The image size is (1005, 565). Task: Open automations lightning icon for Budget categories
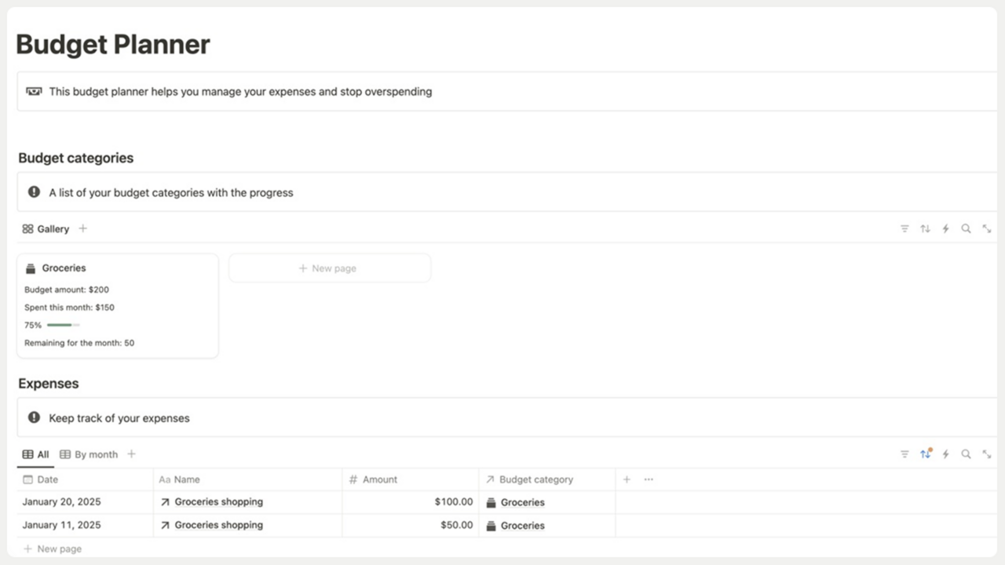(945, 229)
